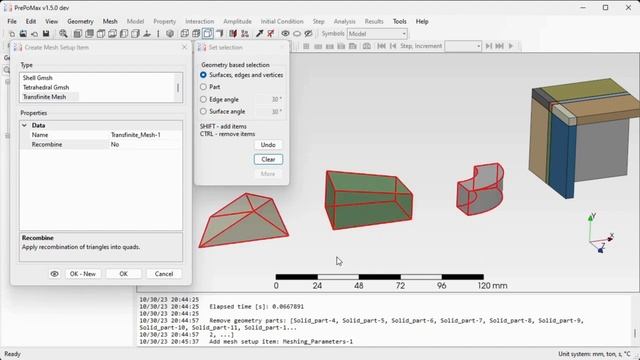The height and width of the screenshot is (360, 640).
Task: Click the Edge angle value field
Action: 270,100
